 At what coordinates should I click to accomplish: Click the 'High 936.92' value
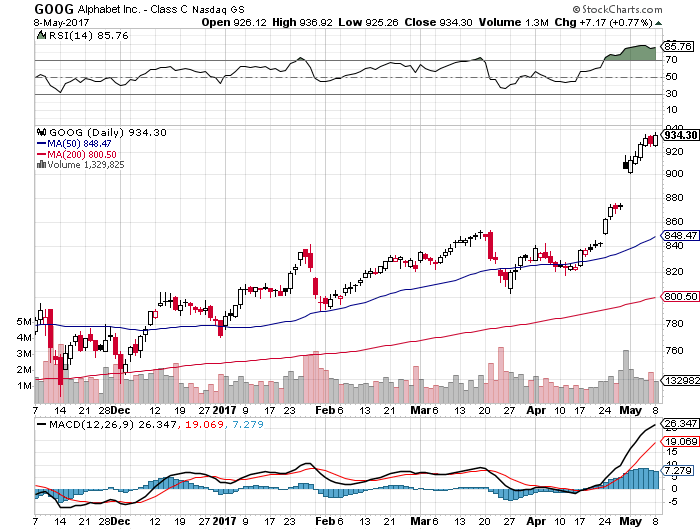click(302, 22)
